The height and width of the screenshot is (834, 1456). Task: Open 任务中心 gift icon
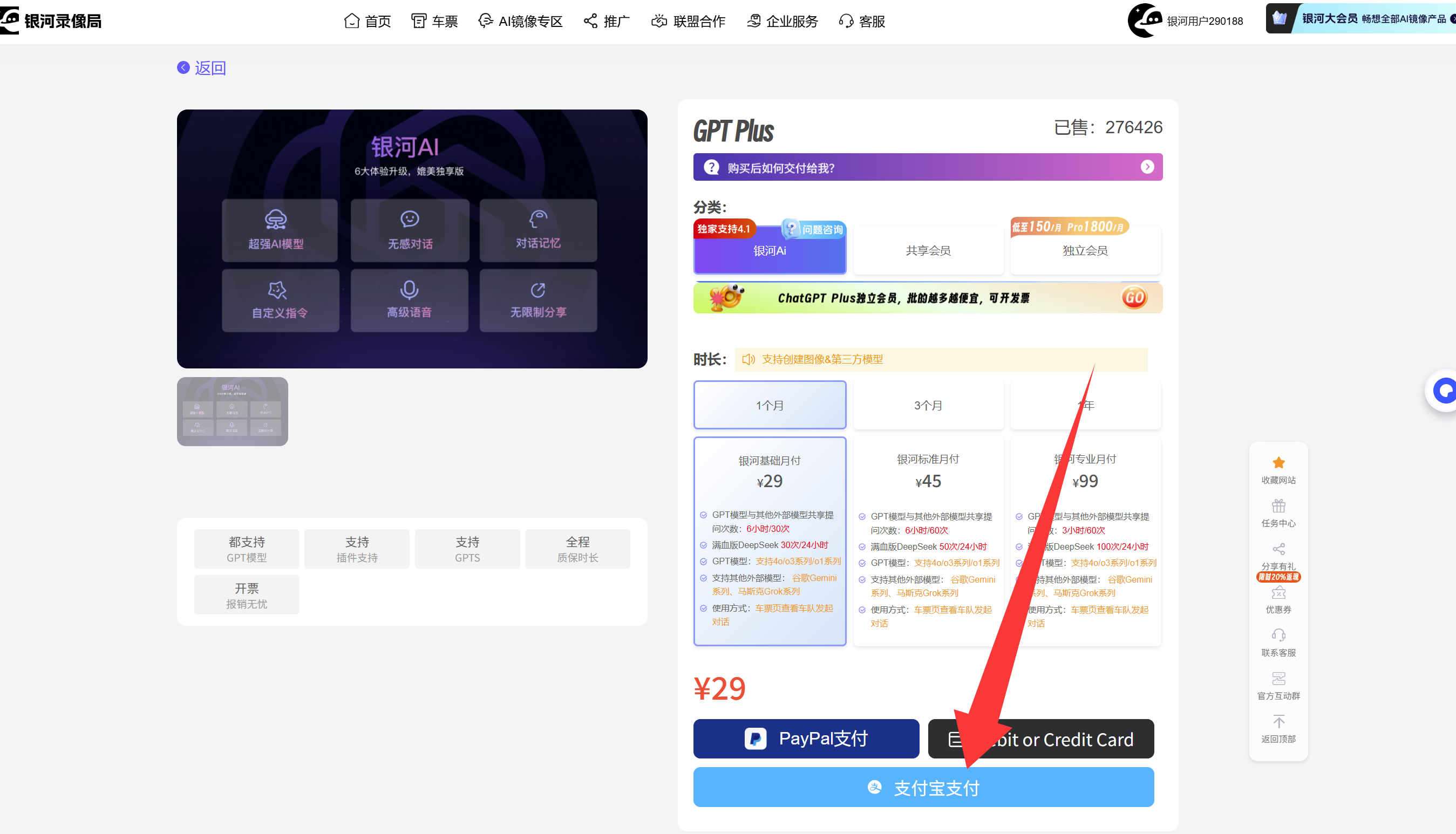(x=1278, y=506)
